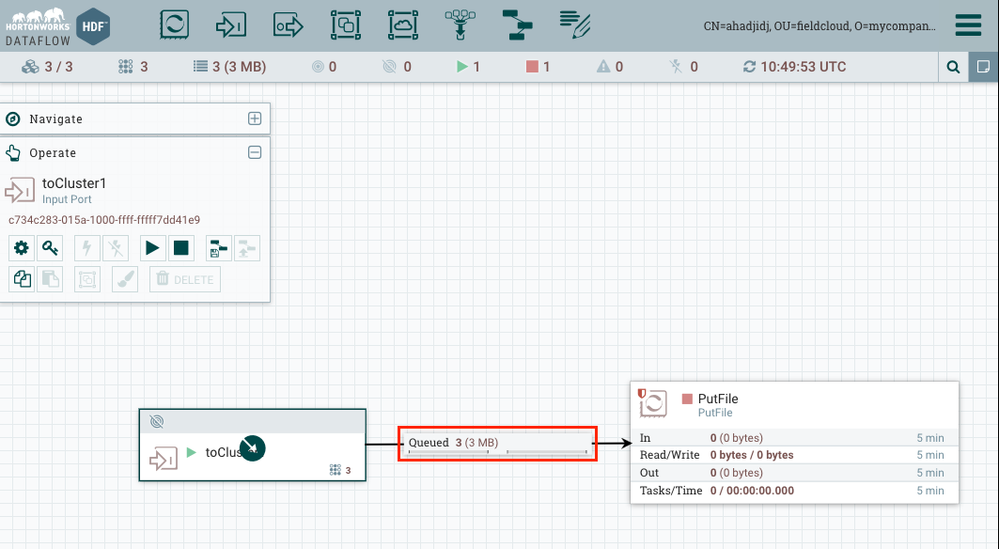Screen dimensions: 999x549
Task: Select the Process Group toolbar icon
Action: pos(346,25)
